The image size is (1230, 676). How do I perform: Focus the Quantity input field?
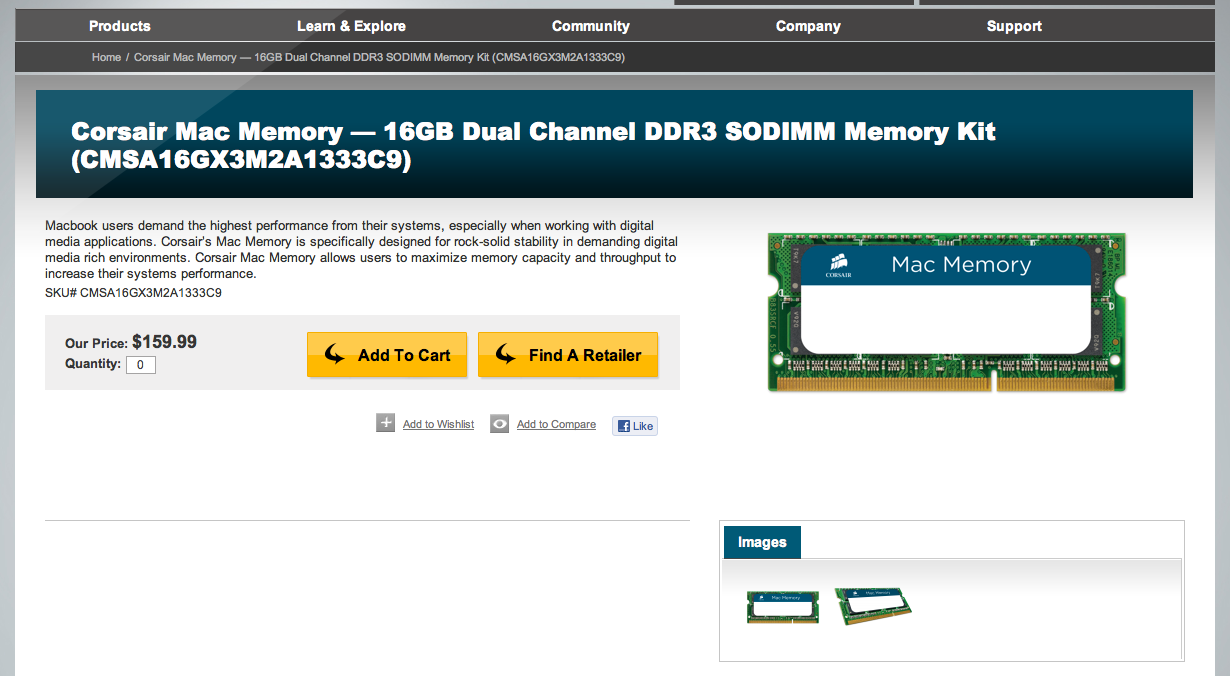click(x=141, y=365)
